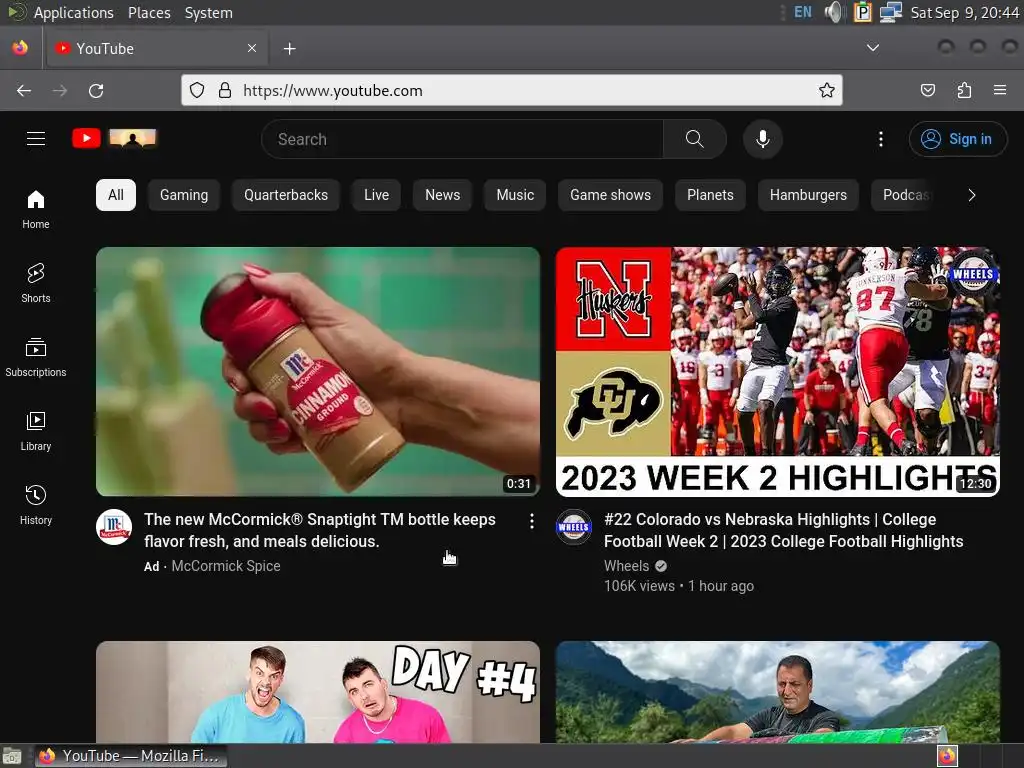Open Colorado vs Nebraska Highlights title
The width and height of the screenshot is (1024, 768).
click(x=784, y=530)
